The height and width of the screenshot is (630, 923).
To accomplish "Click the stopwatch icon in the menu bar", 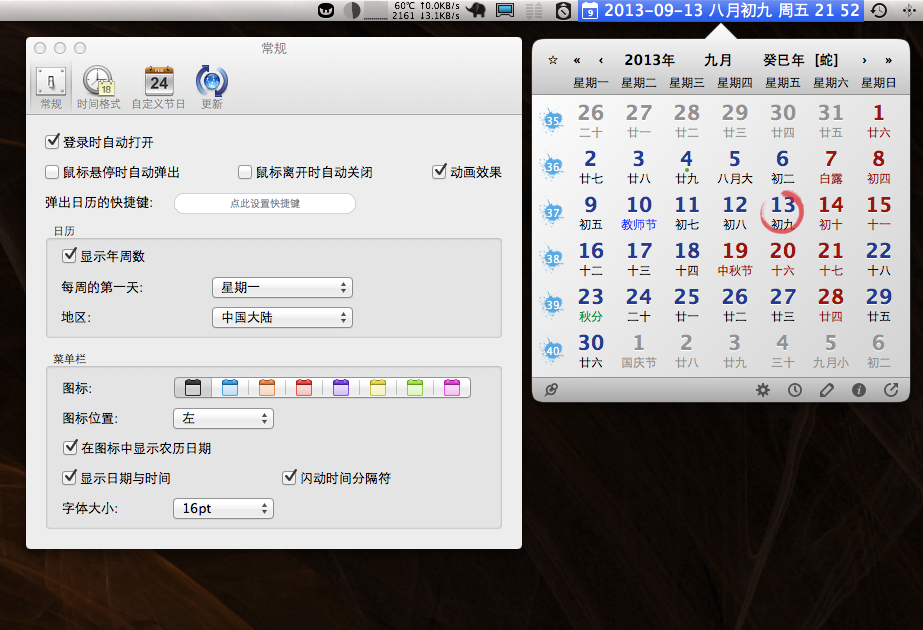I will [563, 10].
